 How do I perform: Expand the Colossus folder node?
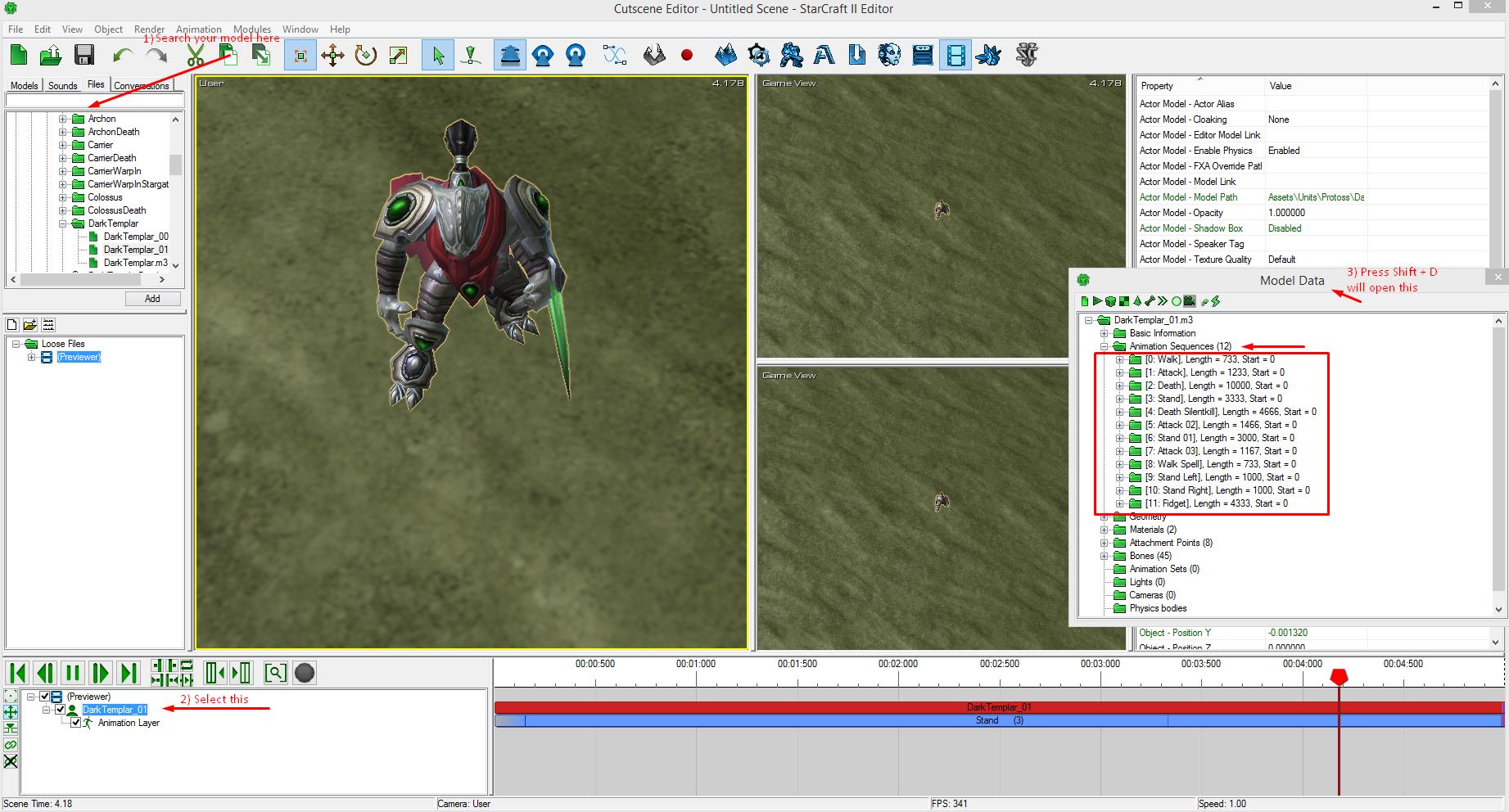[x=63, y=197]
